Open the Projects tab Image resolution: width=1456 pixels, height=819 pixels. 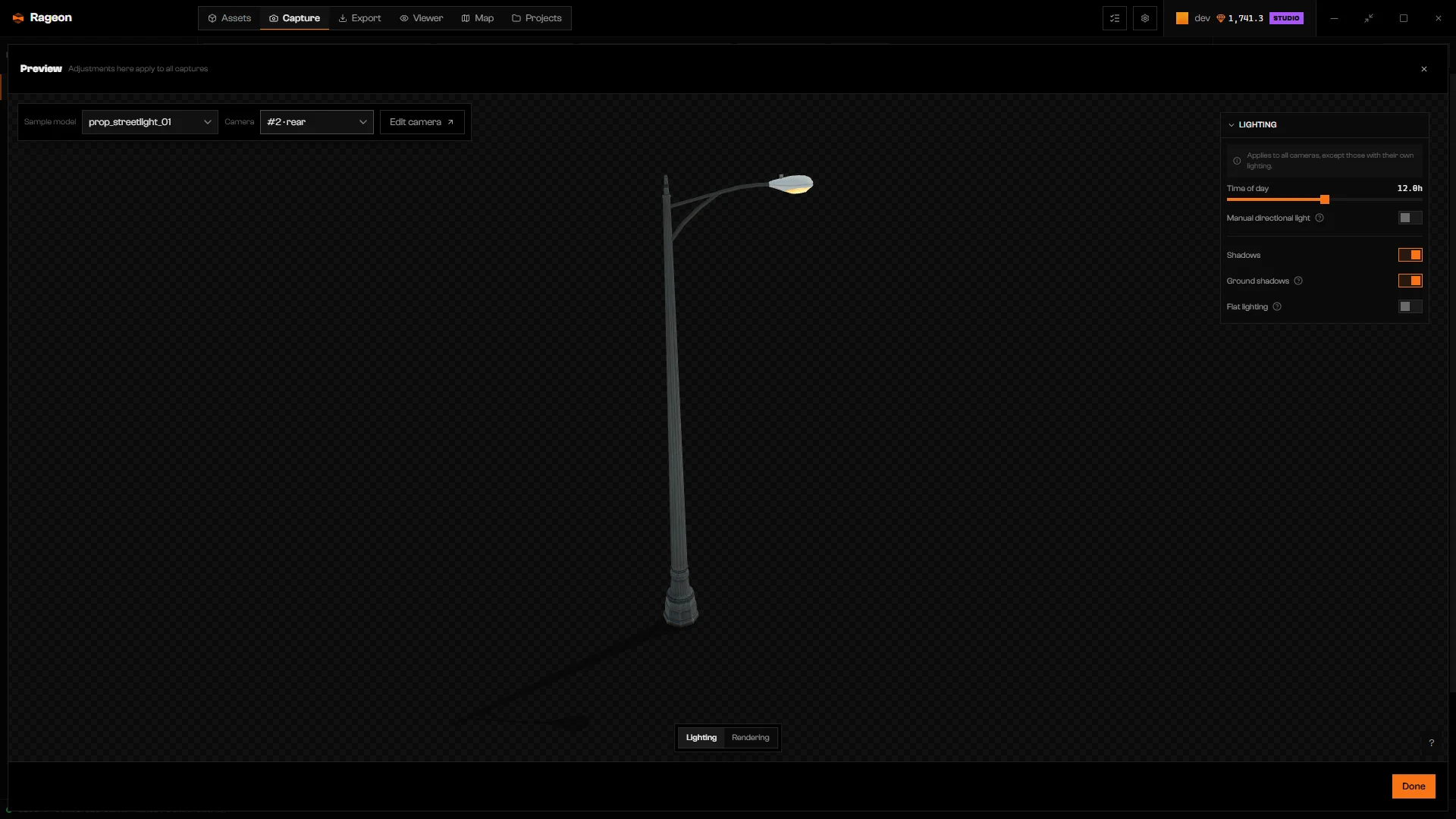(536, 18)
